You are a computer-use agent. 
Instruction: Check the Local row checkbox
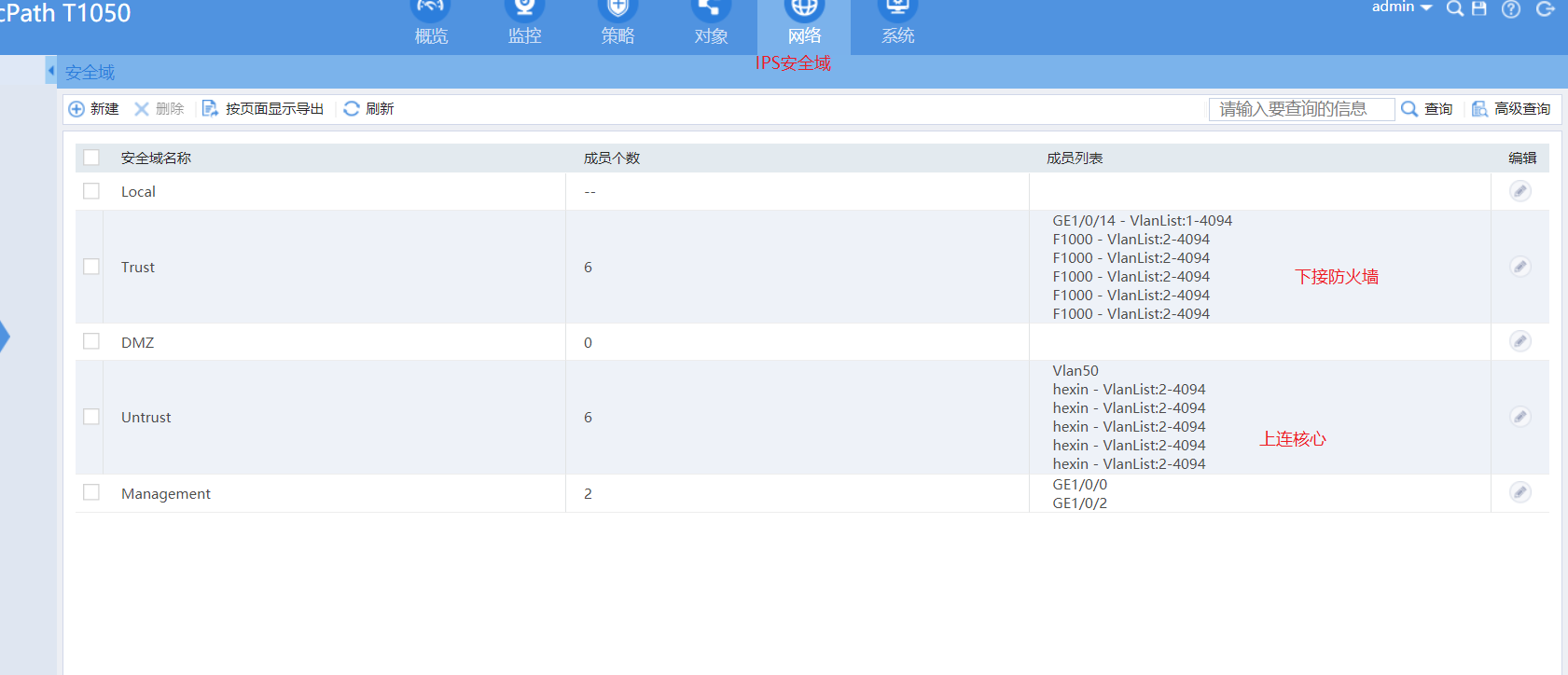91,191
